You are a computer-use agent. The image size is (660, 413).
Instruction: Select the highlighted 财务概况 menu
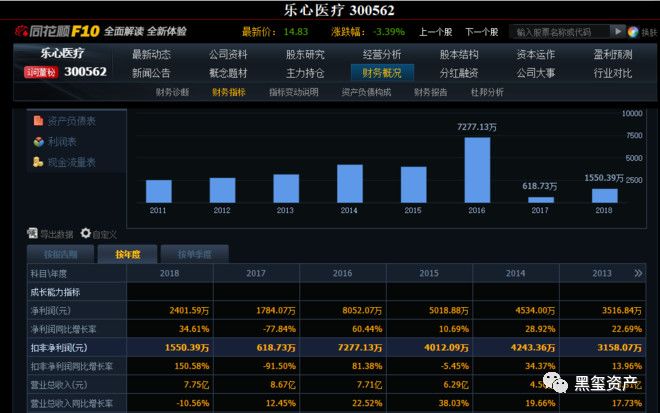tap(382, 72)
